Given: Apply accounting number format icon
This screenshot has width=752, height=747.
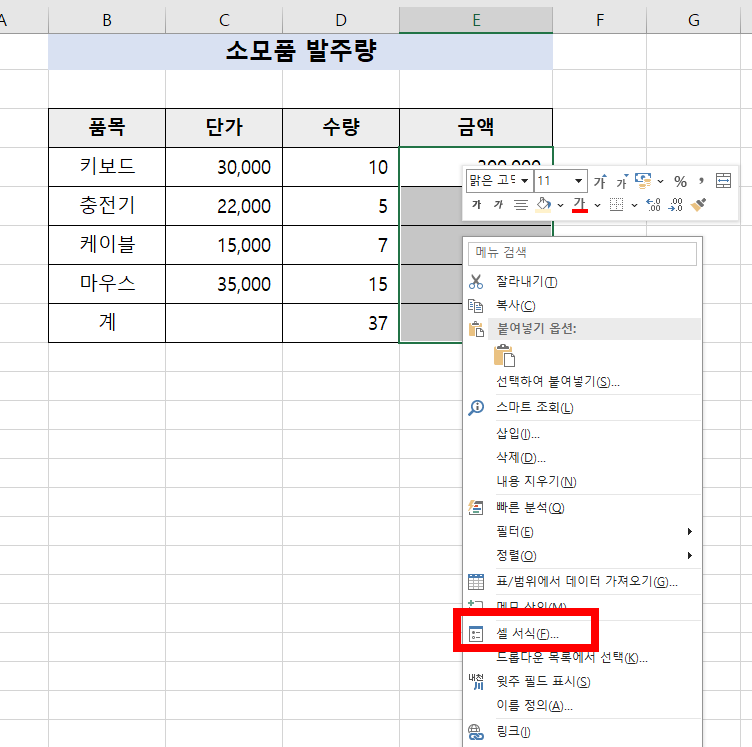Looking at the screenshot, I should [643, 181].
